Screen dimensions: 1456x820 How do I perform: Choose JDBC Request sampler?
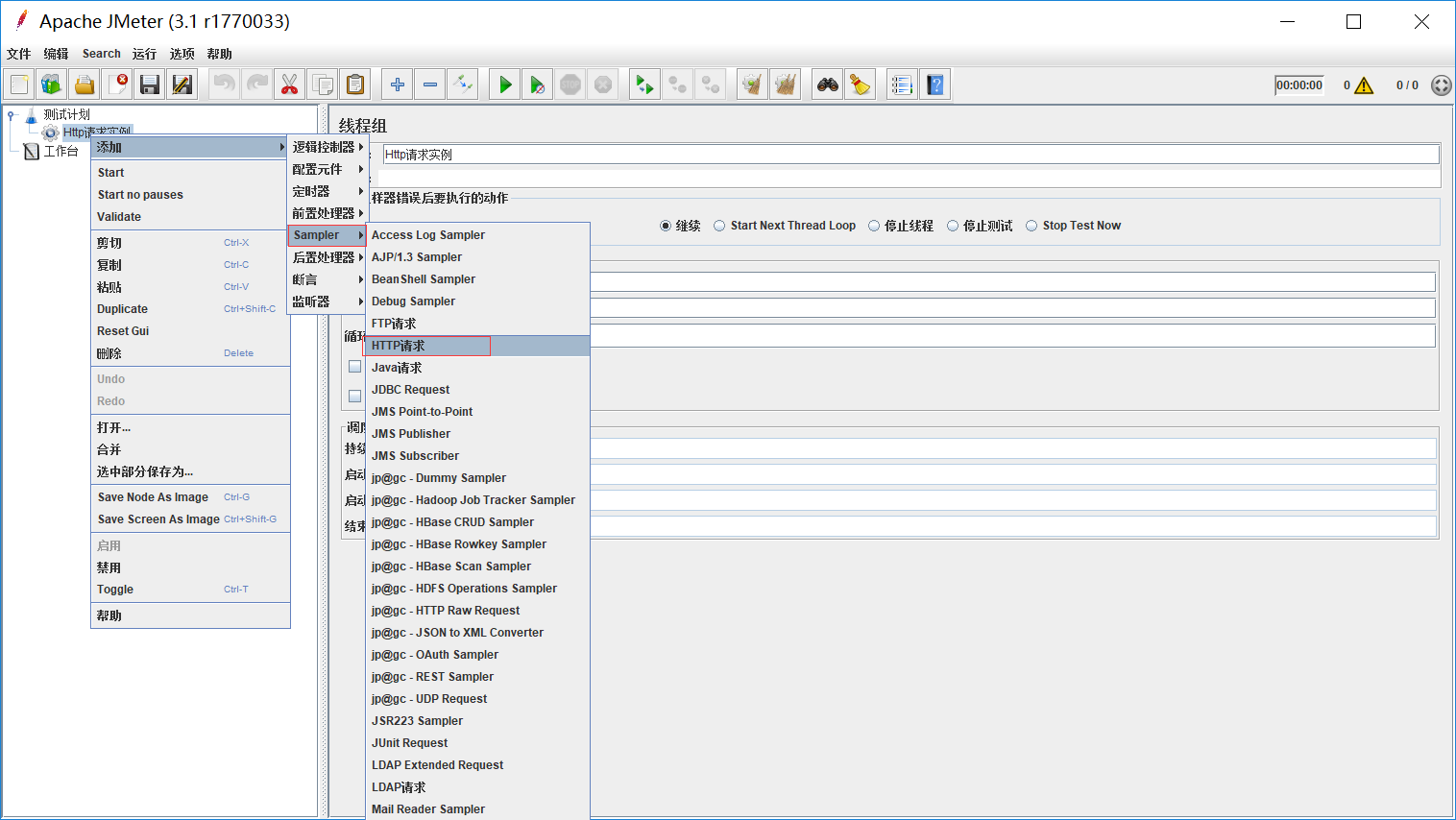[x=477, y=390]
